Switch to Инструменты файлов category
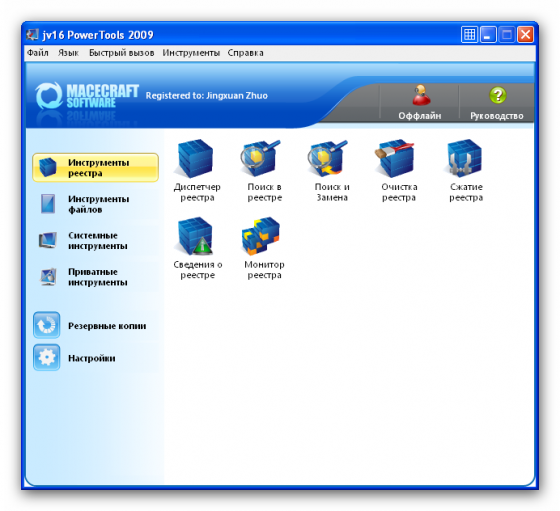560x511 pixels. 95,204
